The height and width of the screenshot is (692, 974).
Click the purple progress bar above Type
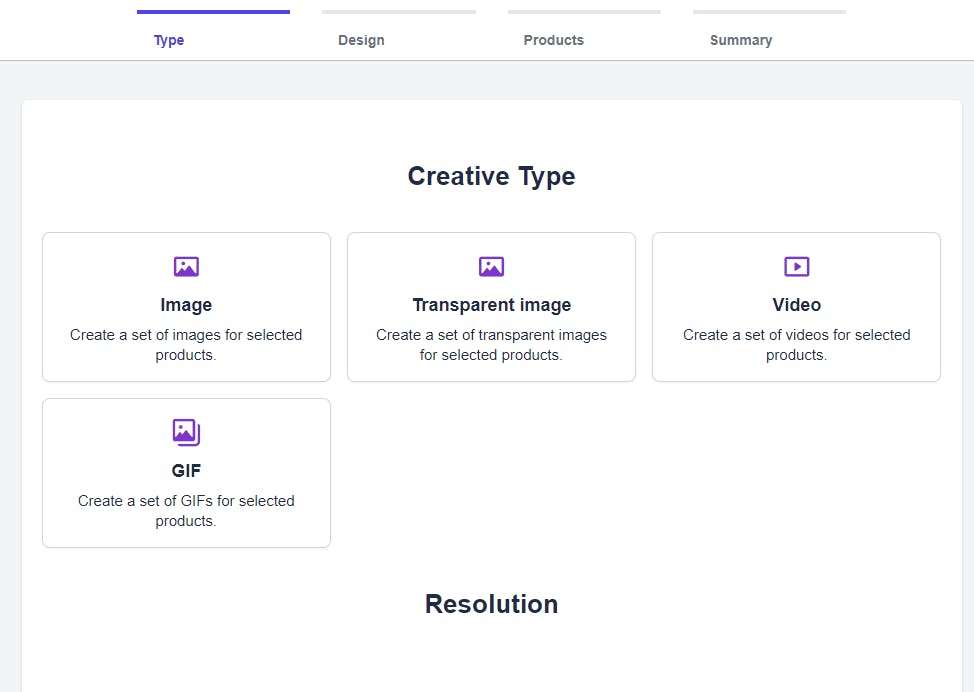(x=213, y=12)
